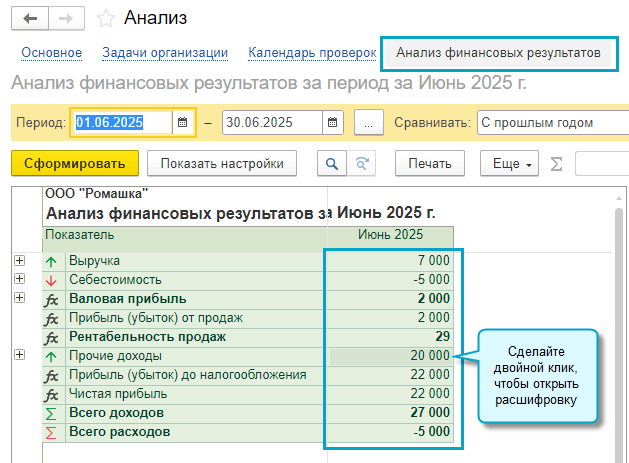Viewport: 629px width, 463px height.
Task: Switch to the Задачи организации tab
Action: point(165,52)
